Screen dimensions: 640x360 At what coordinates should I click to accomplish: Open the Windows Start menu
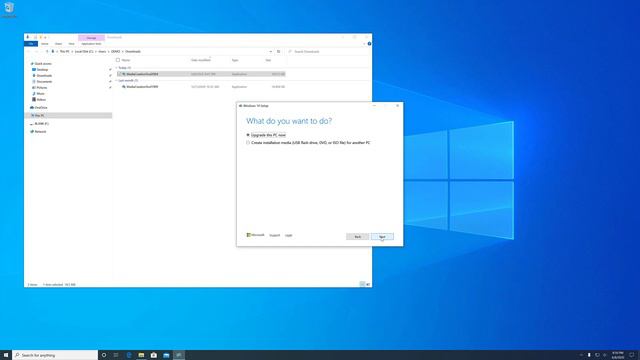[x=6, y=355]
